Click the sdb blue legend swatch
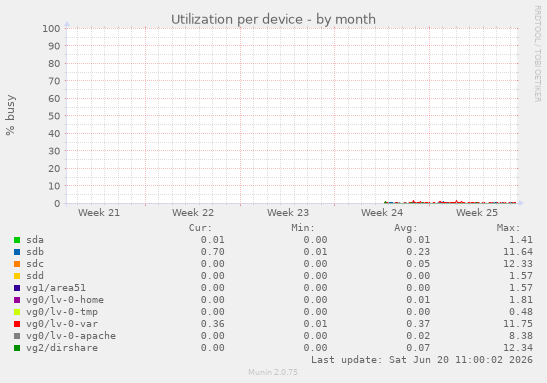547x383 pixels. (17, 252)
